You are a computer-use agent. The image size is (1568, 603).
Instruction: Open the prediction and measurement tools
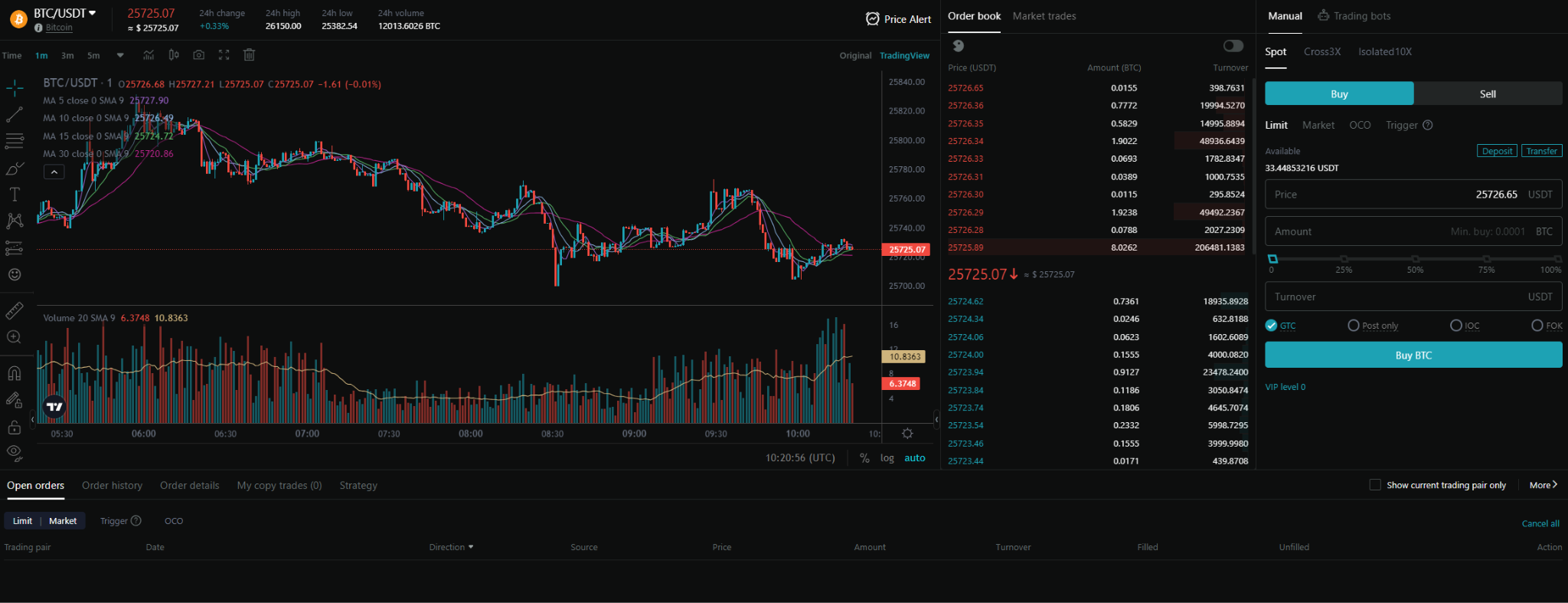[x=15, y=248]
